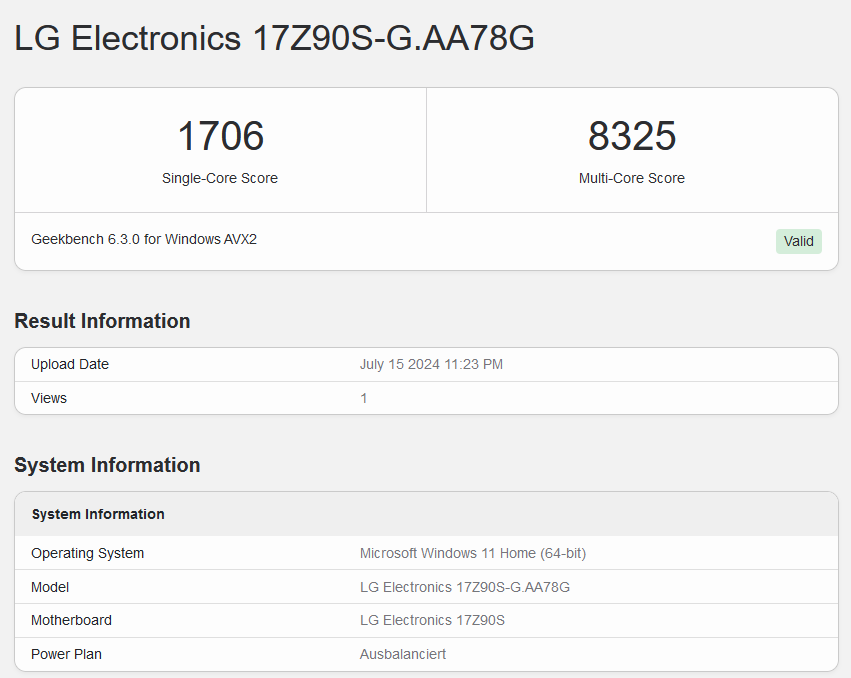Select the Upload Date row label
851x678 pixels.
[70, 364]
